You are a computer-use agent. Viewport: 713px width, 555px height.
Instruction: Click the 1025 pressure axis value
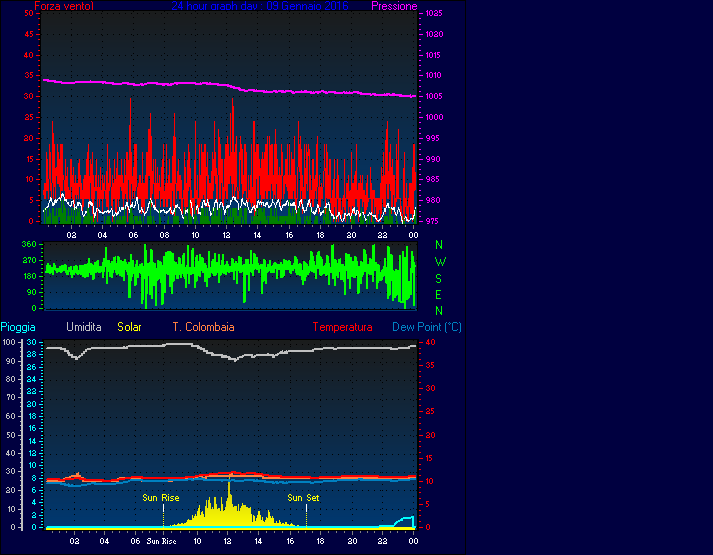tap(434, 13)
